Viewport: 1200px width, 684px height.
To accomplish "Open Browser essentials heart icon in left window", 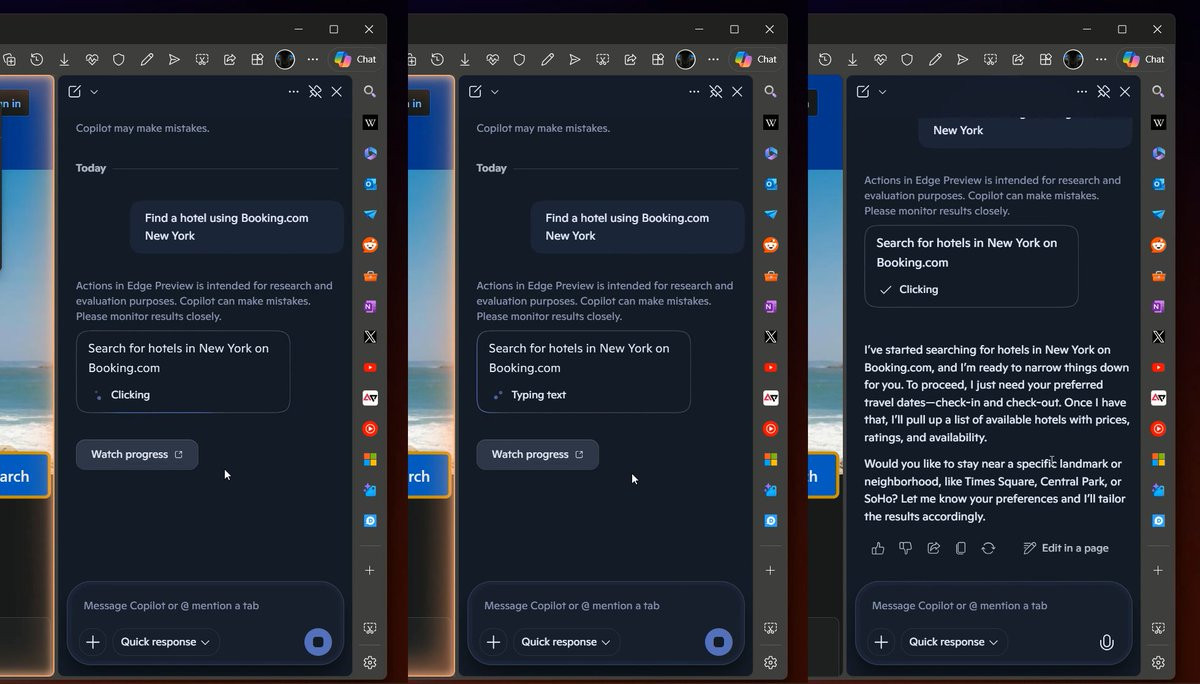I will tap(92, 60).
